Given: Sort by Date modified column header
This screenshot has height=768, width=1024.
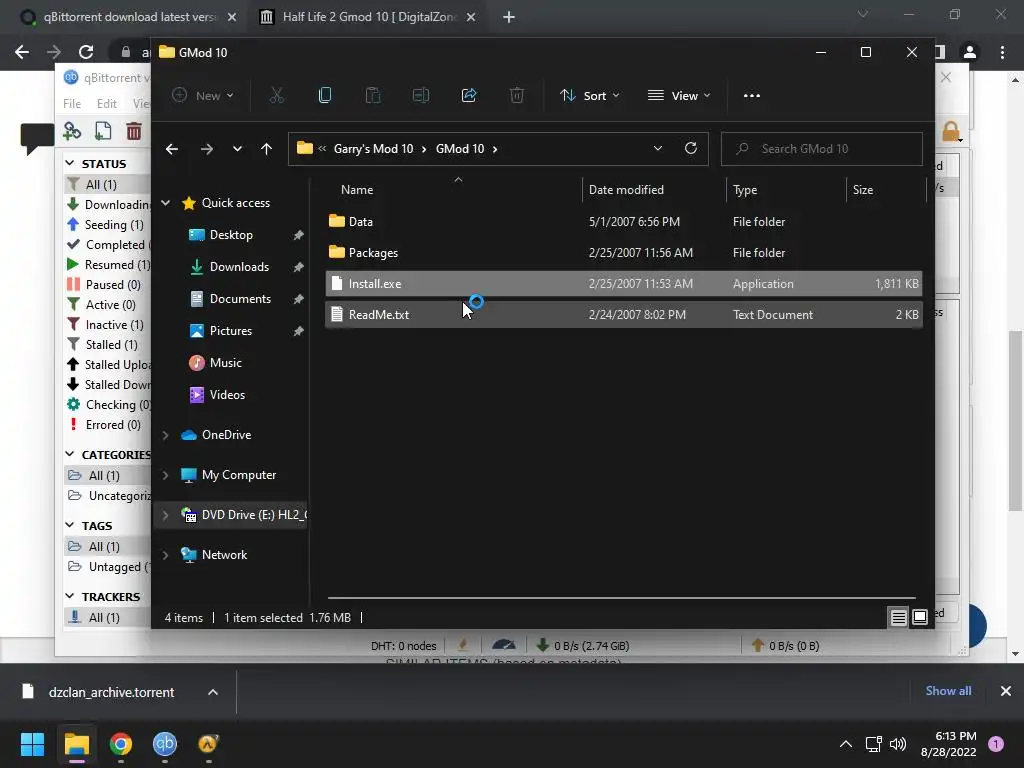Looking at the screenshot, I should click(x=626, y=190).
